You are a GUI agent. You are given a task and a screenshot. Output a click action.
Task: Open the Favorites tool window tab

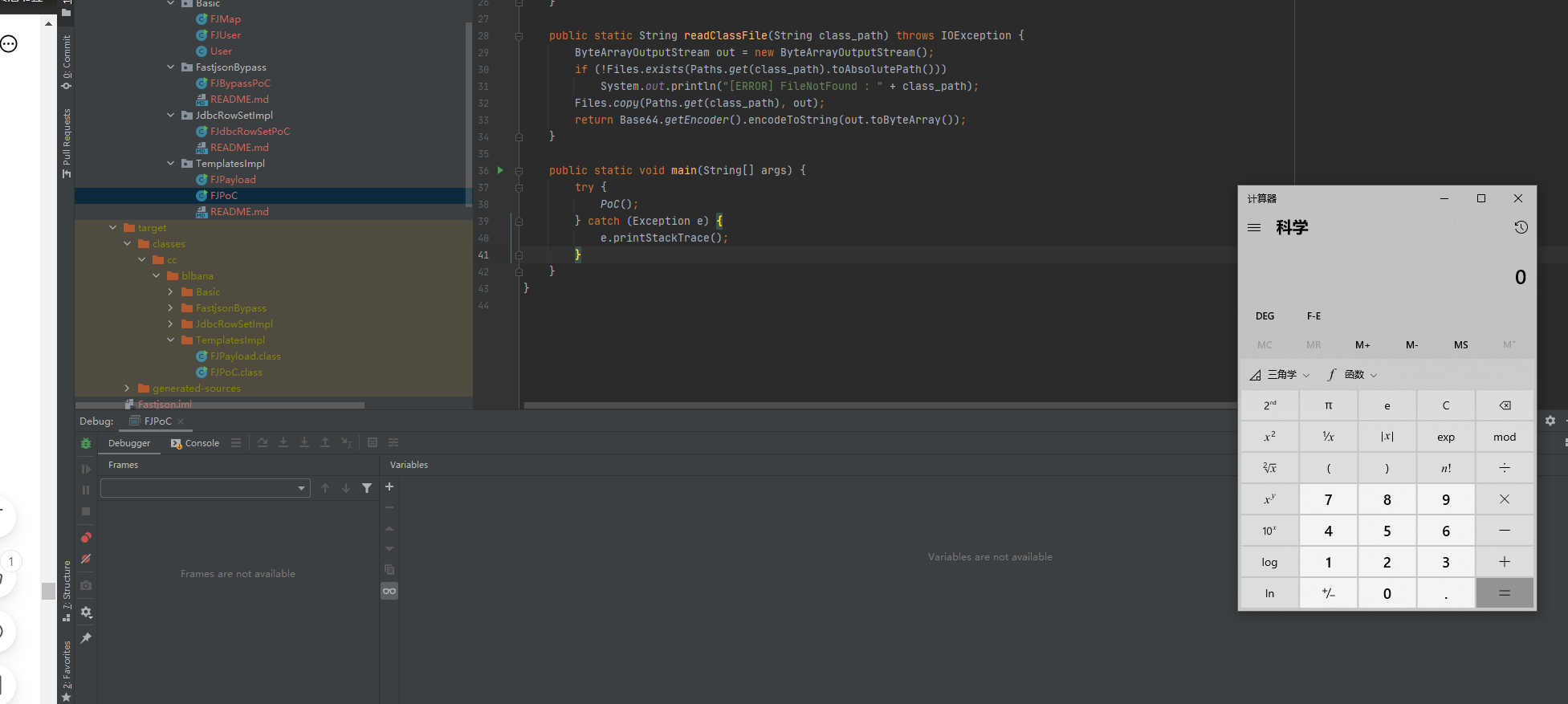coord(67,669)
